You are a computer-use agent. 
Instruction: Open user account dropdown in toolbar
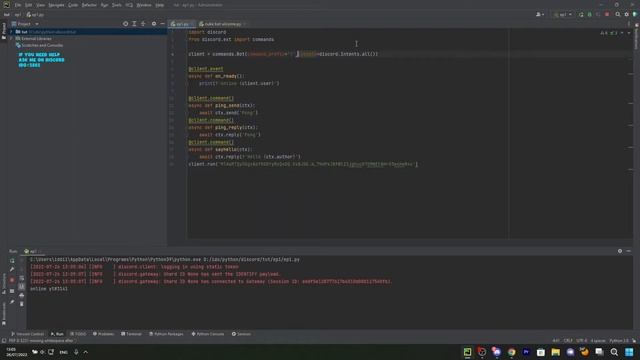tap(540, 14)
